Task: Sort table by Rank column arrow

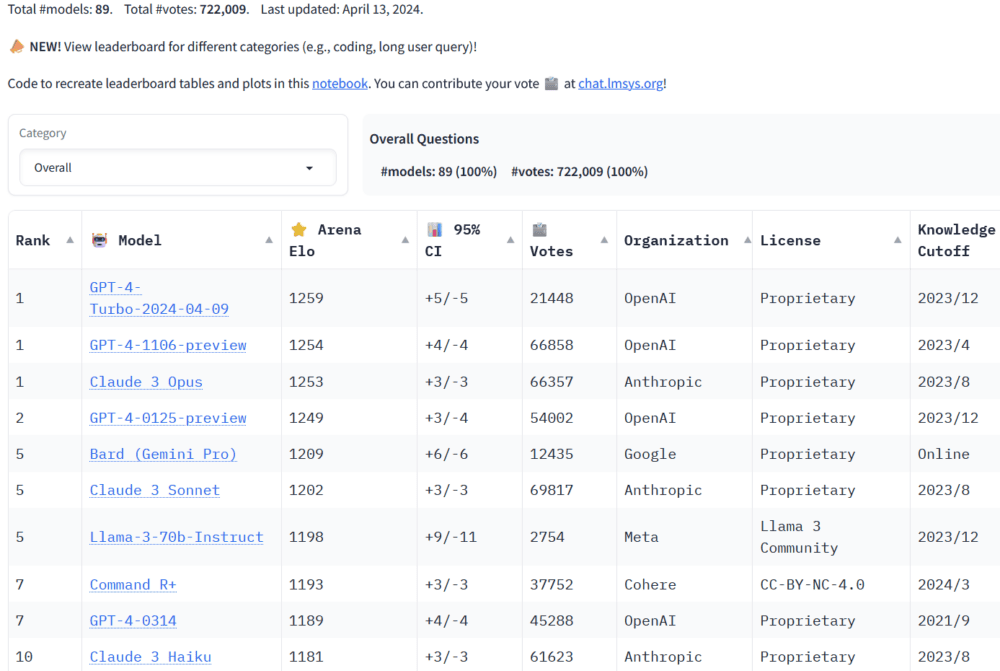Action: pyautogui.click(x=70, y=240)
